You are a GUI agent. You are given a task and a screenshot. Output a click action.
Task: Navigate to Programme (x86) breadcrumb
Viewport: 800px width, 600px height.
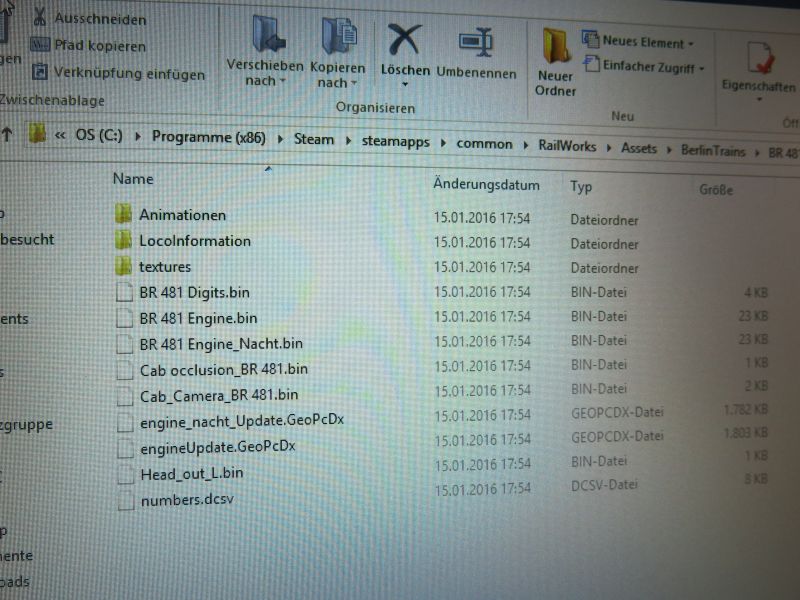point(209,137)
